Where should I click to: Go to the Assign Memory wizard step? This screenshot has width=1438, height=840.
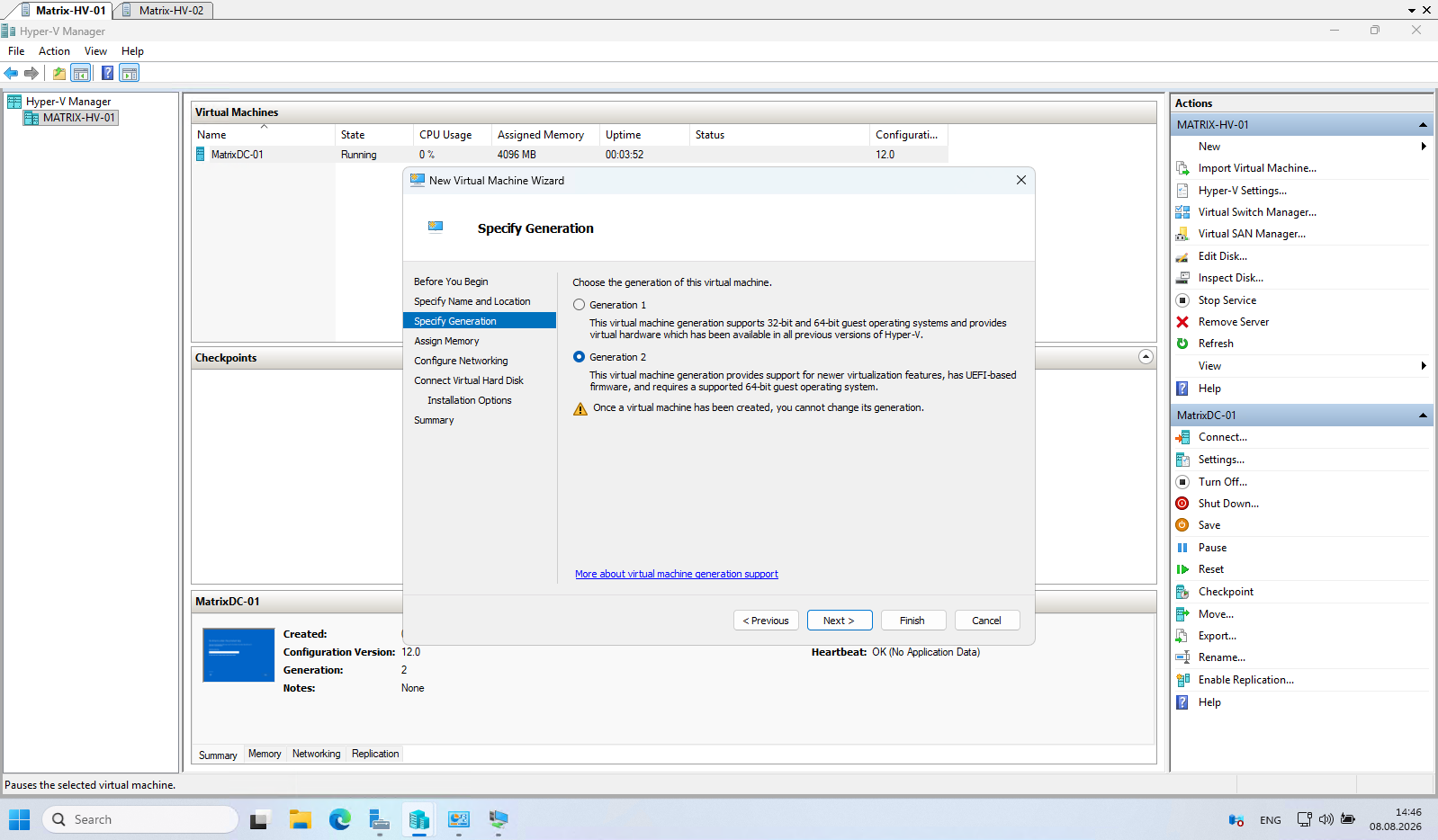point(446,341)
